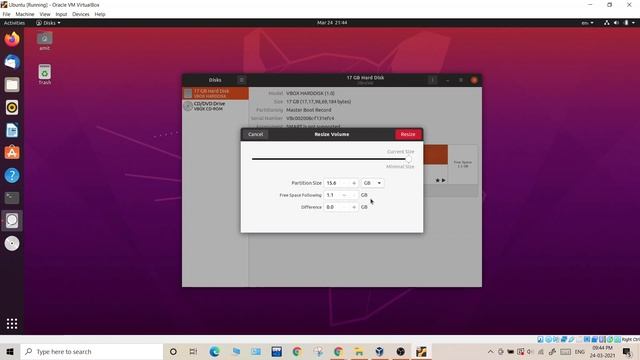The height and width of the screenshot is (360, 640).
Task: Select the amit home folder desktop icon
Action: (44, 41)
